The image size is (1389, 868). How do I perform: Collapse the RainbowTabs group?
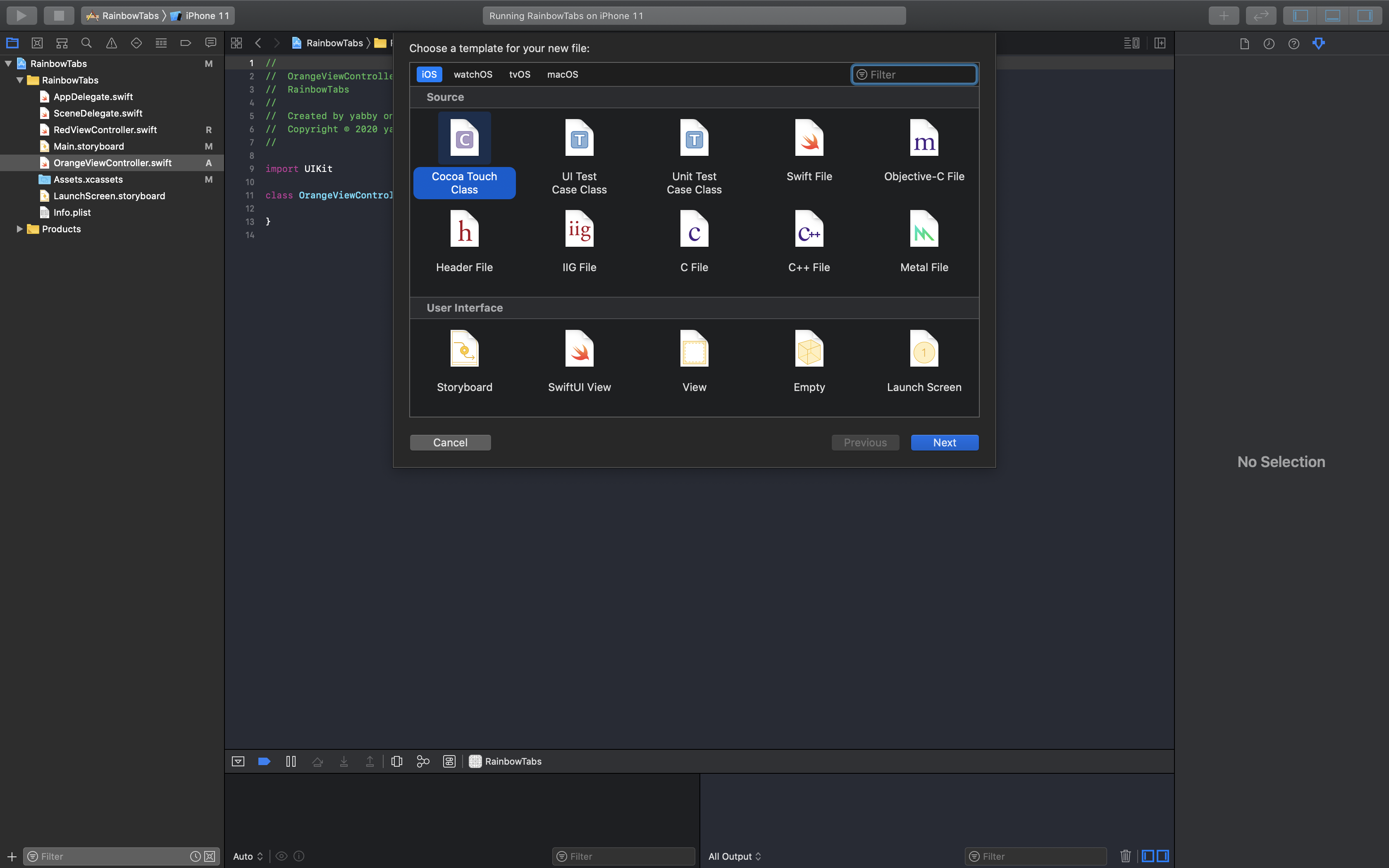[19, 80]
